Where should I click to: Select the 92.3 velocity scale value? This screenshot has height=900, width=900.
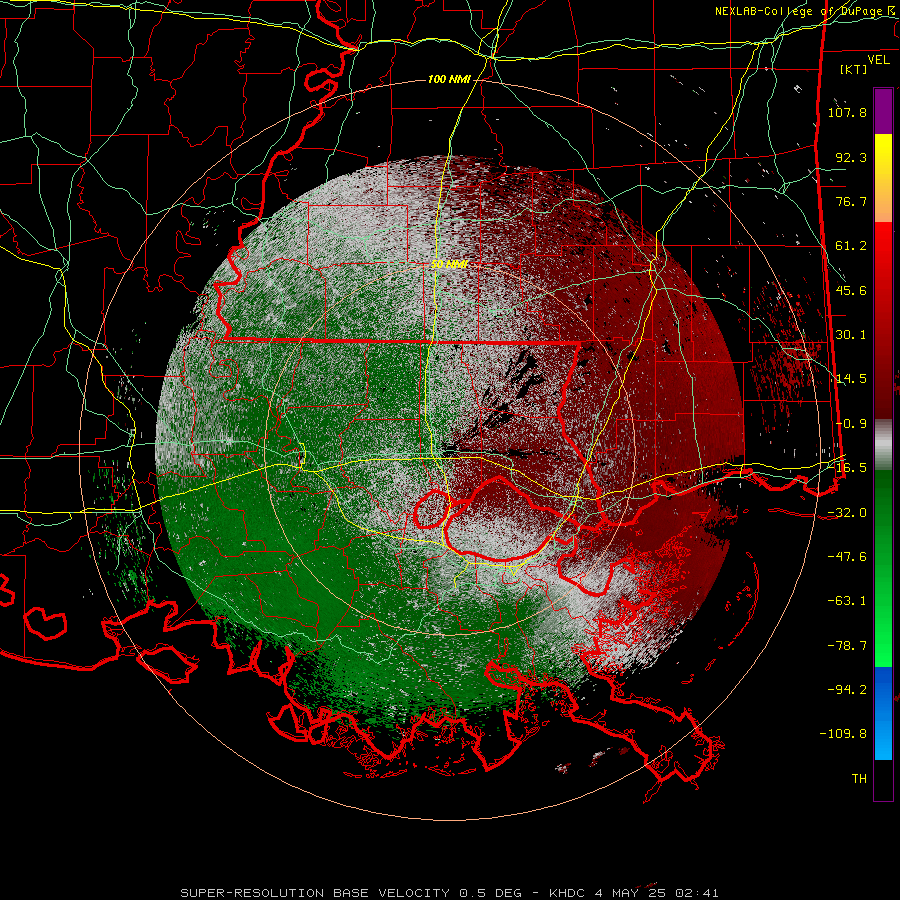(x=851, y=157)
